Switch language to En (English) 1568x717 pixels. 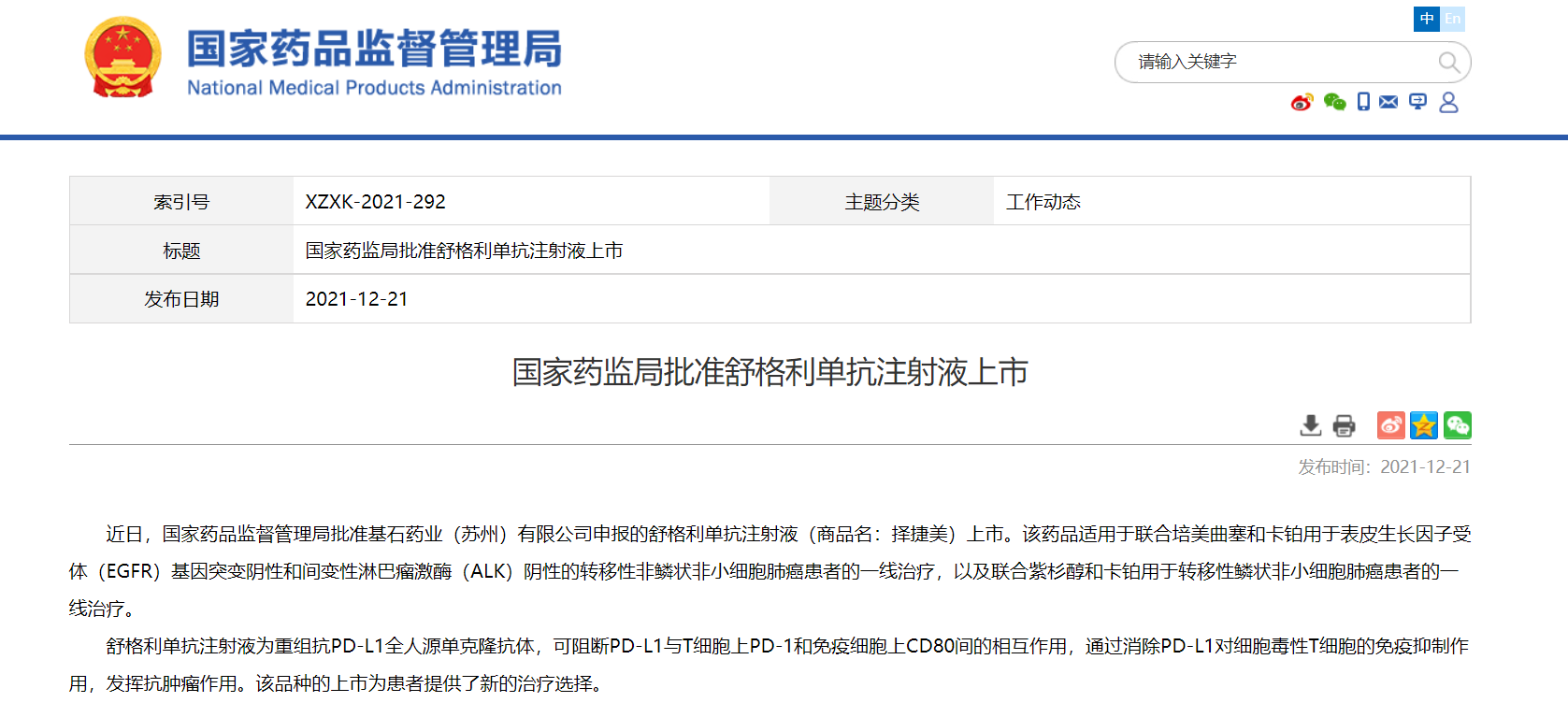(x=1452, y=19)
